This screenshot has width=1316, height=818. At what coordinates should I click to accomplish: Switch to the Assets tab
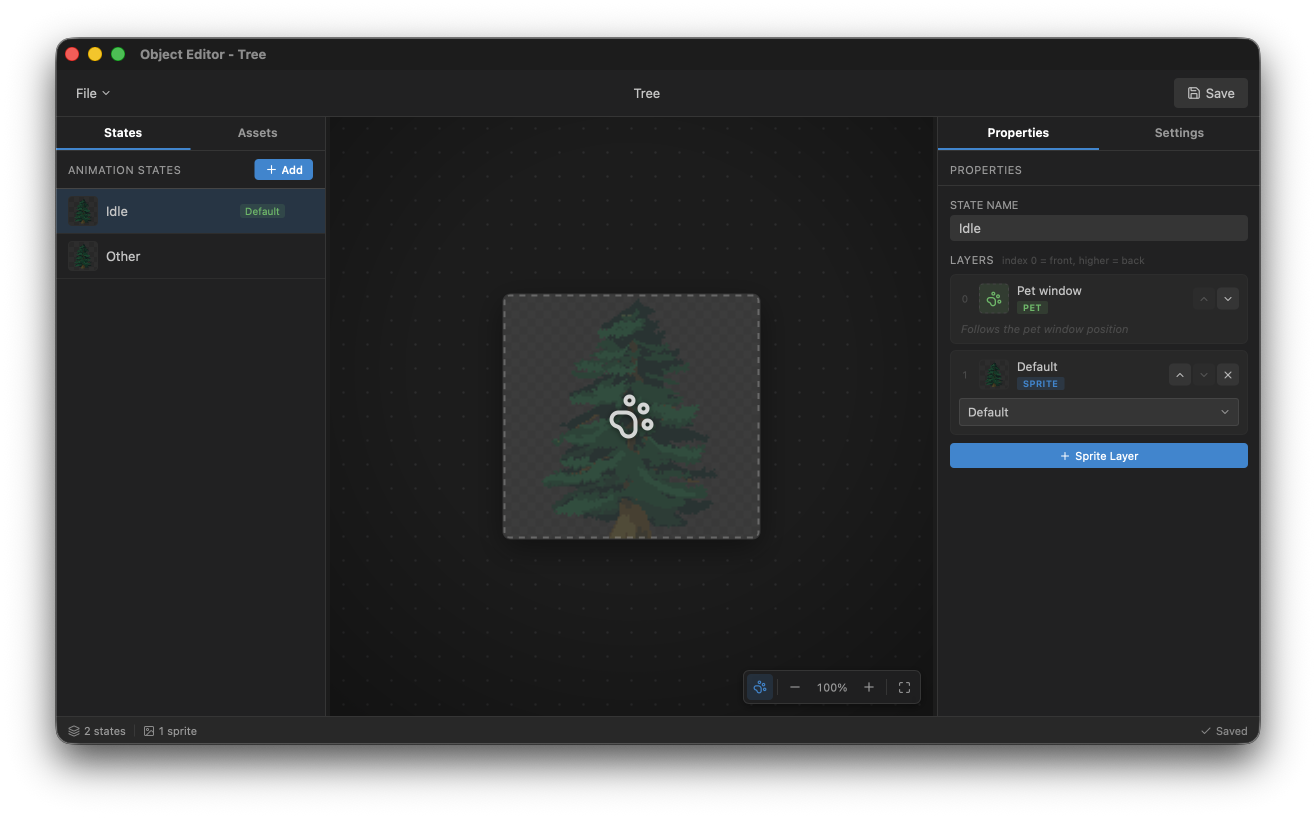pos(257,133)
